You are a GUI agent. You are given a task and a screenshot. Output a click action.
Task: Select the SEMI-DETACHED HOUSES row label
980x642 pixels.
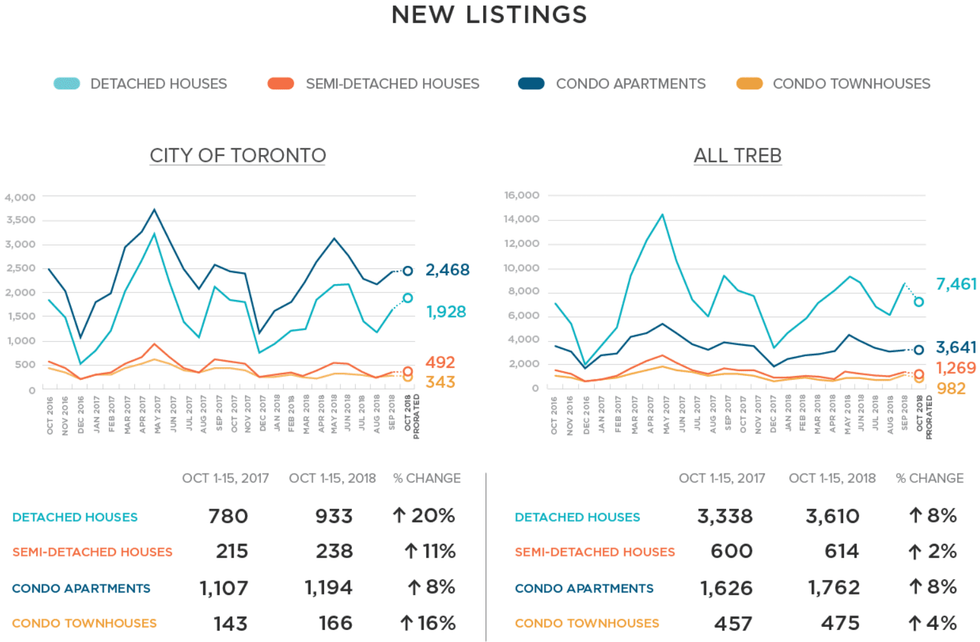point(92,551)
